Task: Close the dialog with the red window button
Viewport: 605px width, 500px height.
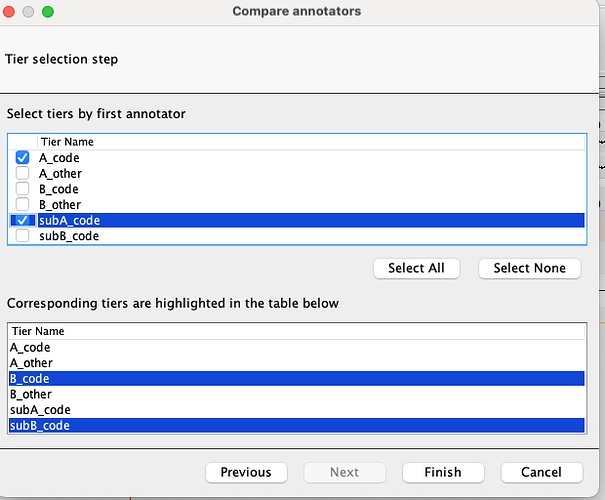Action: (12, 12)
